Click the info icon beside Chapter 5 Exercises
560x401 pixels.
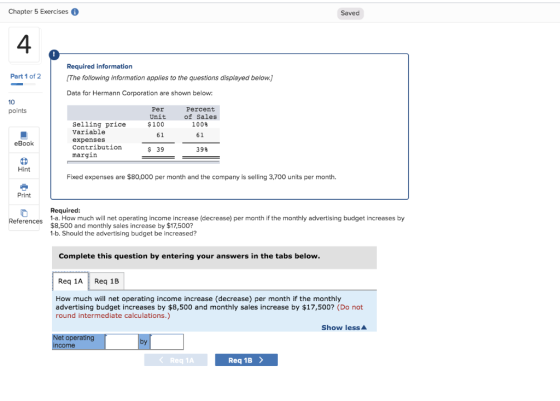point(75,12)
